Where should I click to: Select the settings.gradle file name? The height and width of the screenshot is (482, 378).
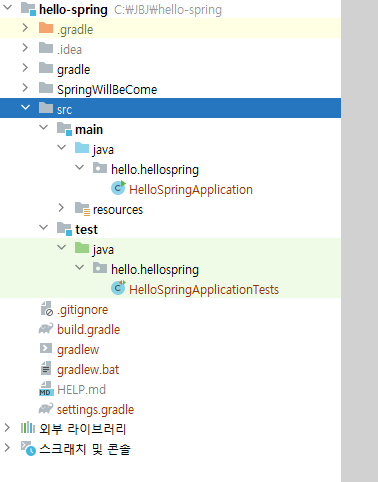[95, 410]
